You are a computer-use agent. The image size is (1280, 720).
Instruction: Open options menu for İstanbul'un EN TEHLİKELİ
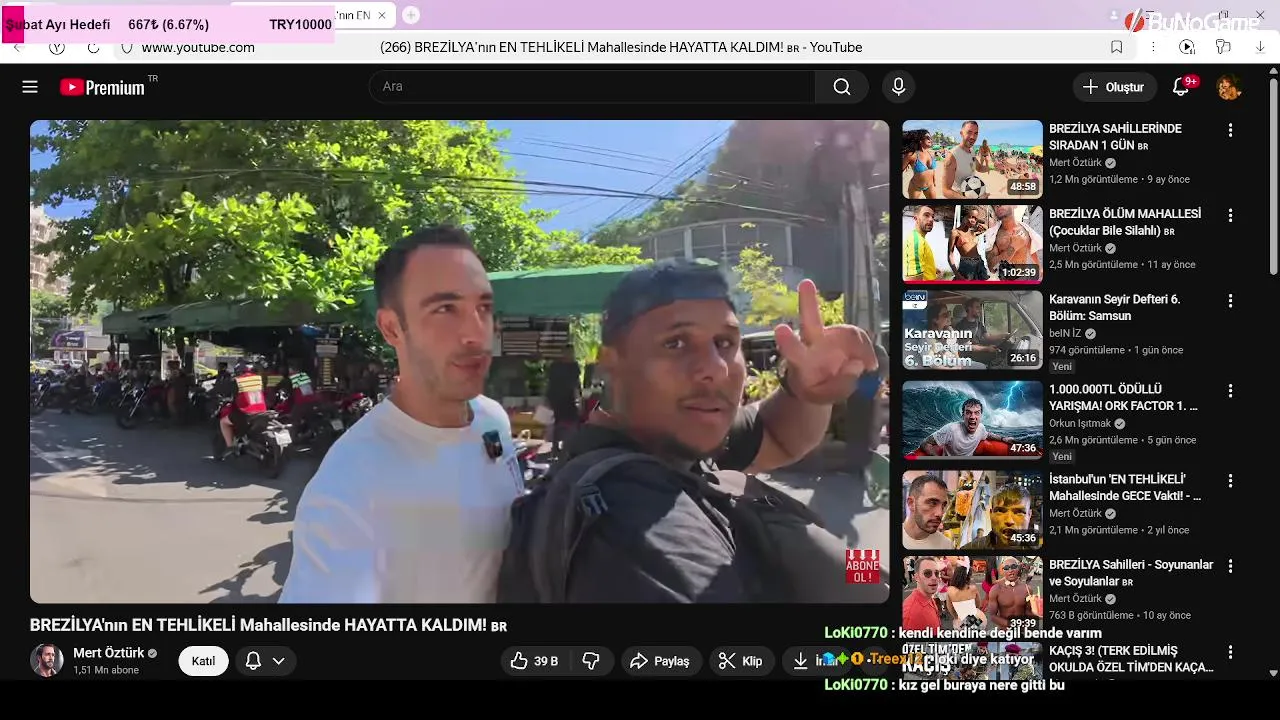(1230, 481)
